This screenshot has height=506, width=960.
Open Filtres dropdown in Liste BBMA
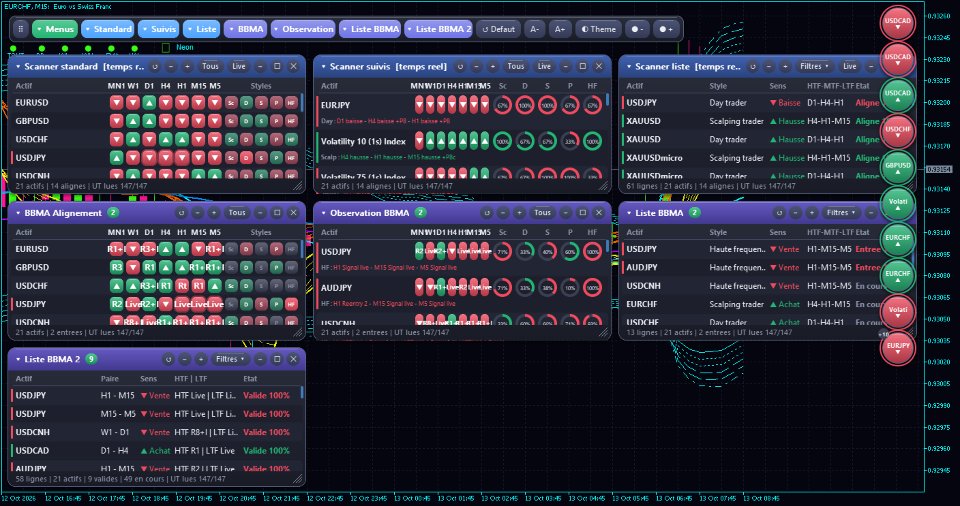tap(840, 213)
